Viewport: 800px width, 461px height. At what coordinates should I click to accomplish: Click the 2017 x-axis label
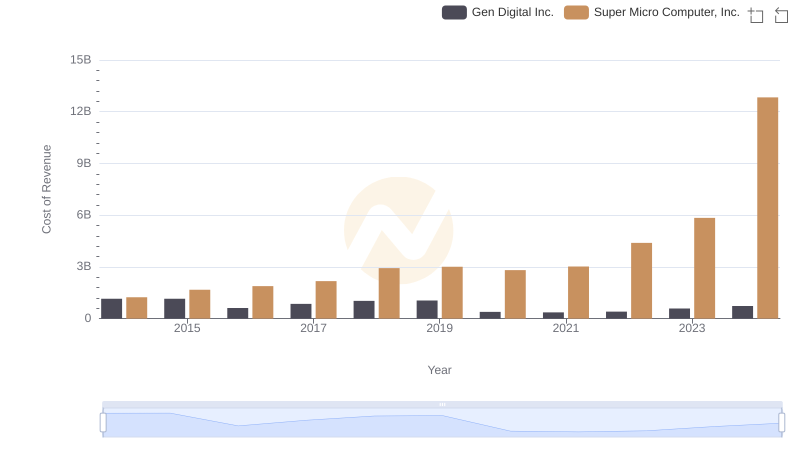pyautogui.click(x=313, y=328)
